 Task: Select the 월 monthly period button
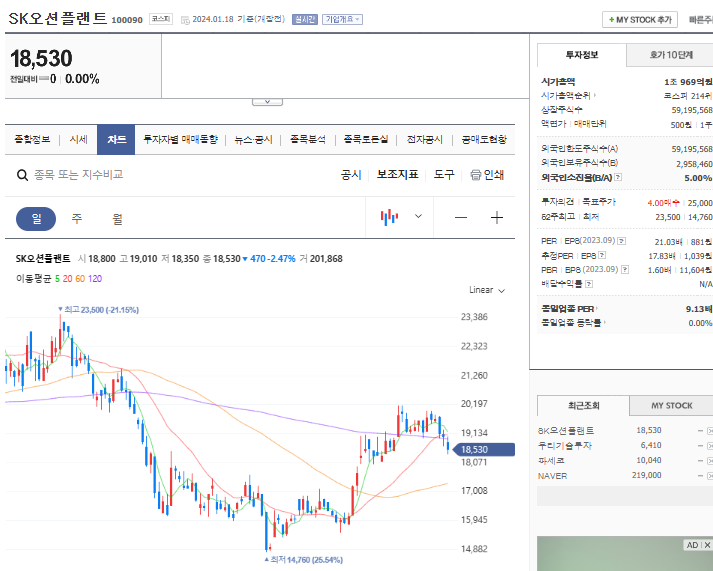117,219
